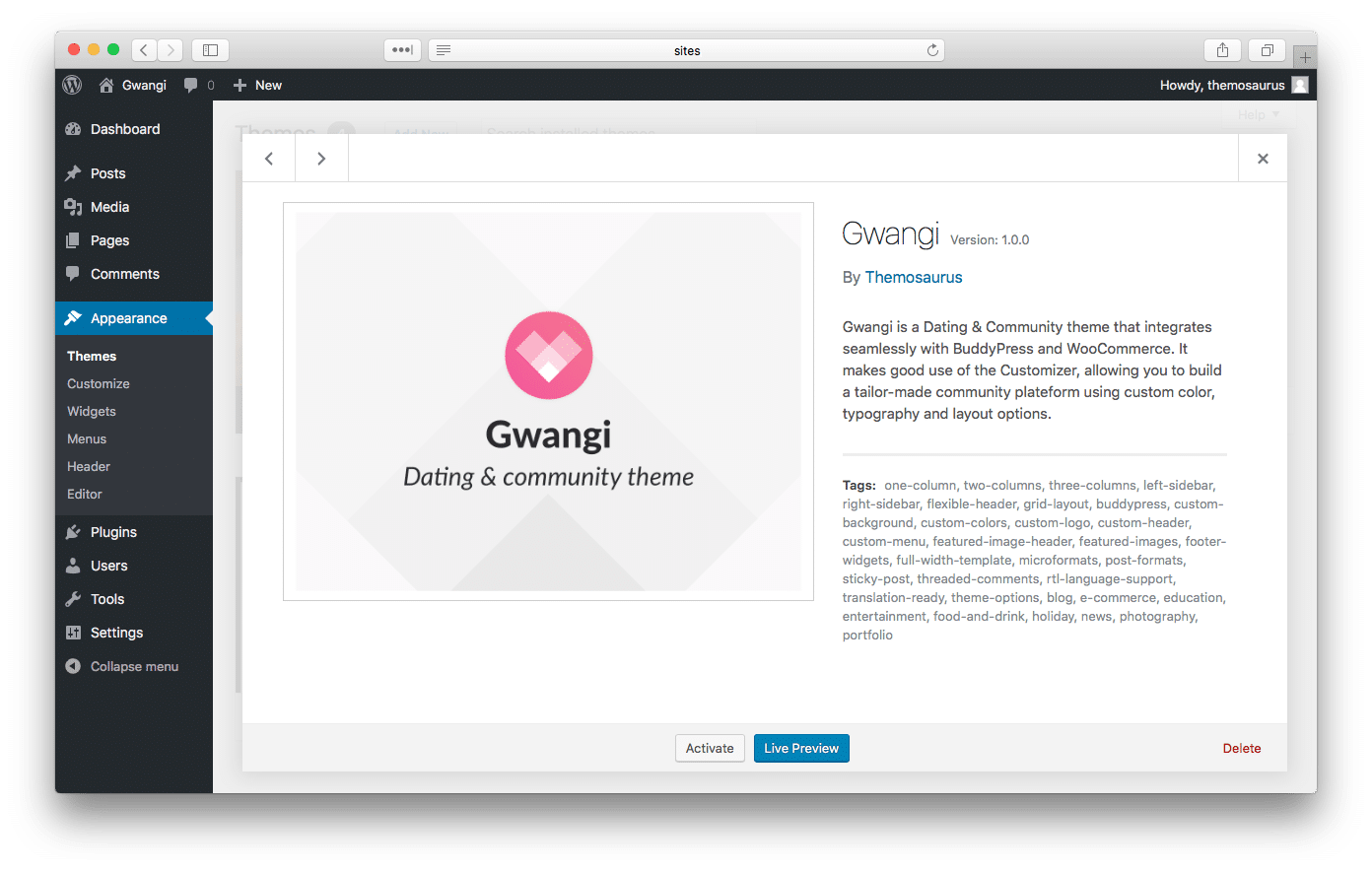Open the Header submenu item

pyautogui.click(x=89, y=466)
